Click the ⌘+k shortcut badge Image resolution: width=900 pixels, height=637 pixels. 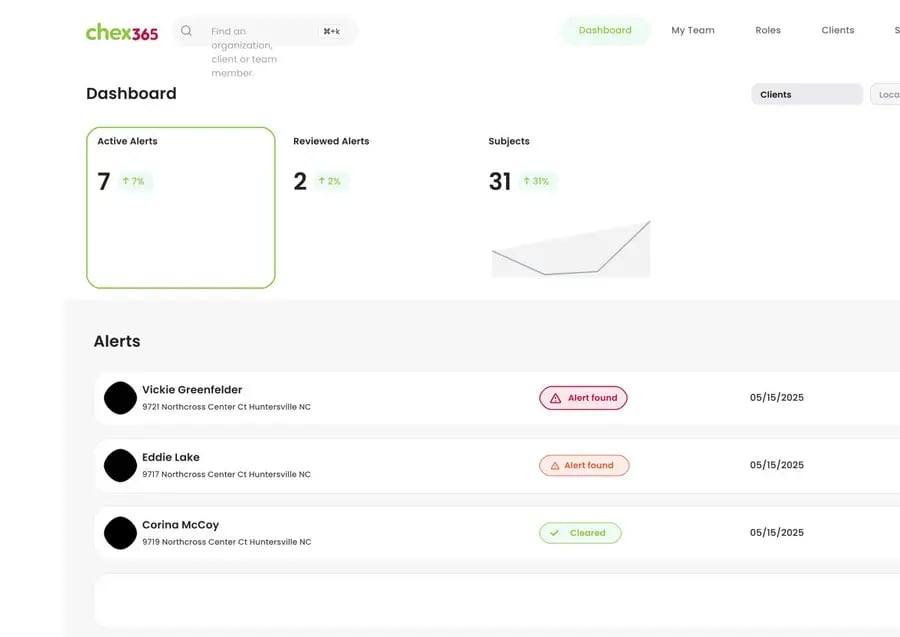(x=331, y=31)
